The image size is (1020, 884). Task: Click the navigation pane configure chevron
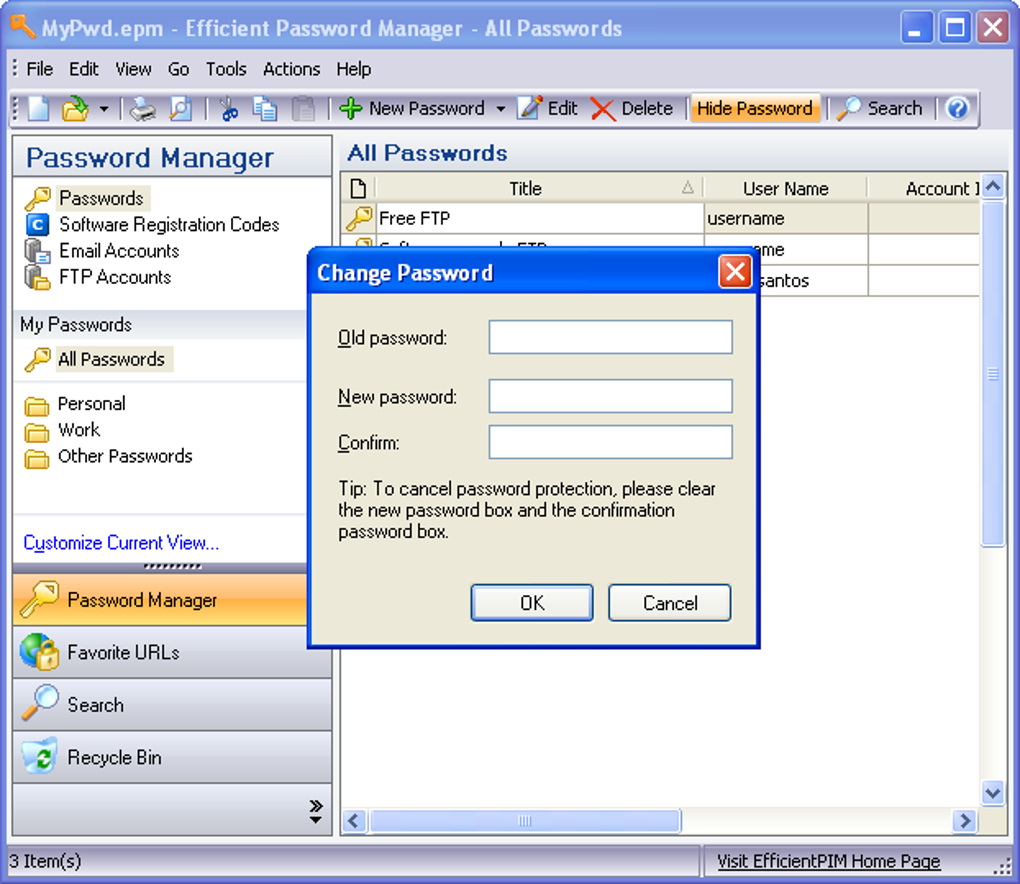(315, 811)
